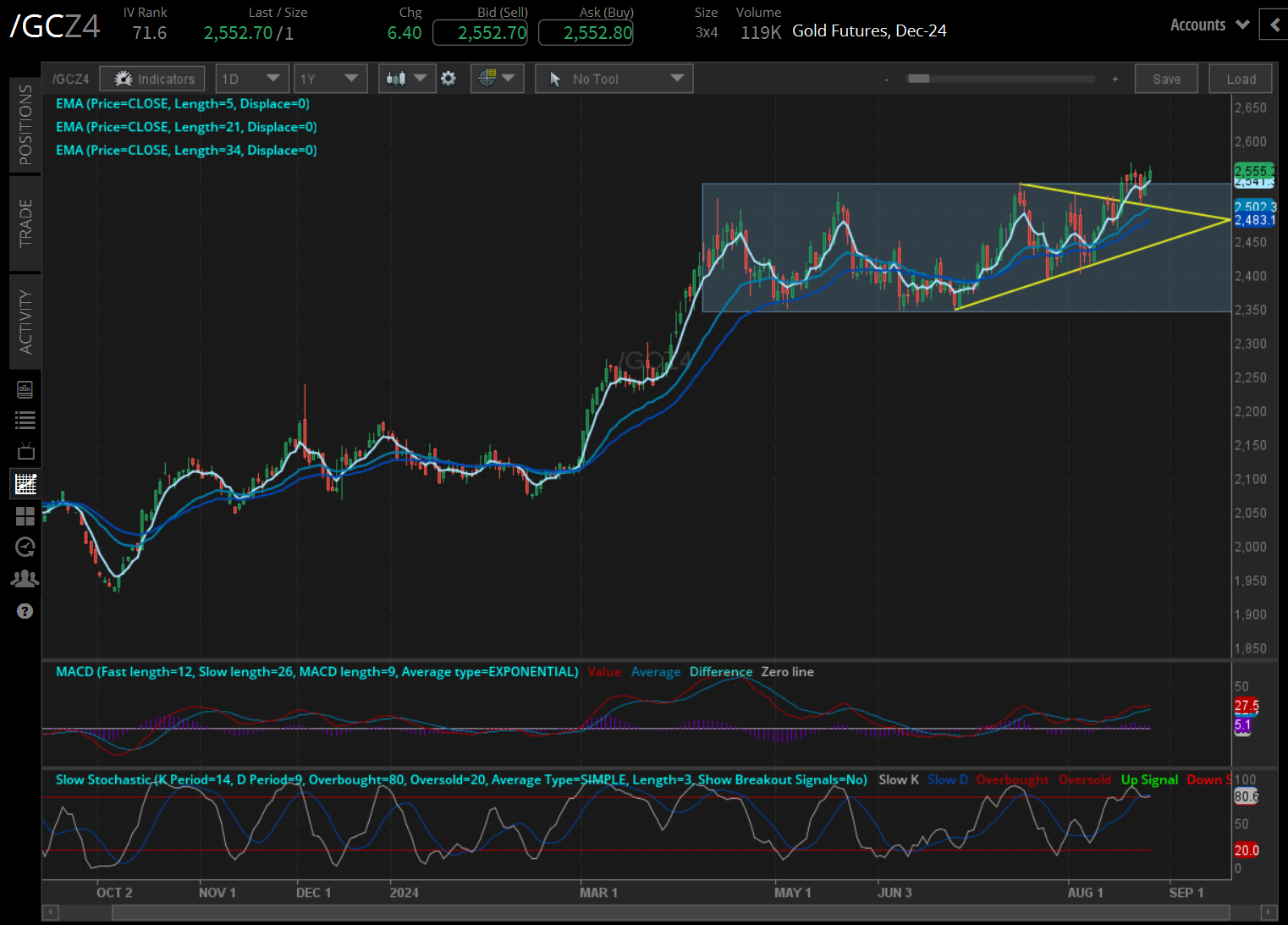This screenshot has height=925, width=1288.
Task: Open the clock history sidebar icon
Action: (25, 548)
